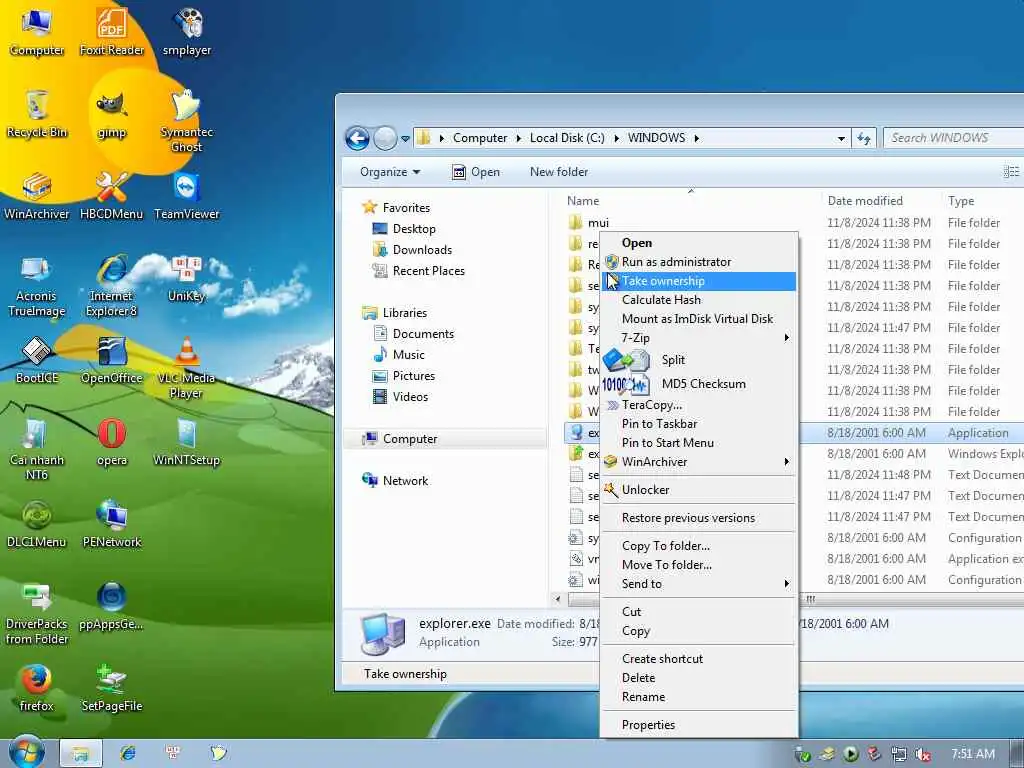
Task: Choose Restore previous versions
Action: 699,518
